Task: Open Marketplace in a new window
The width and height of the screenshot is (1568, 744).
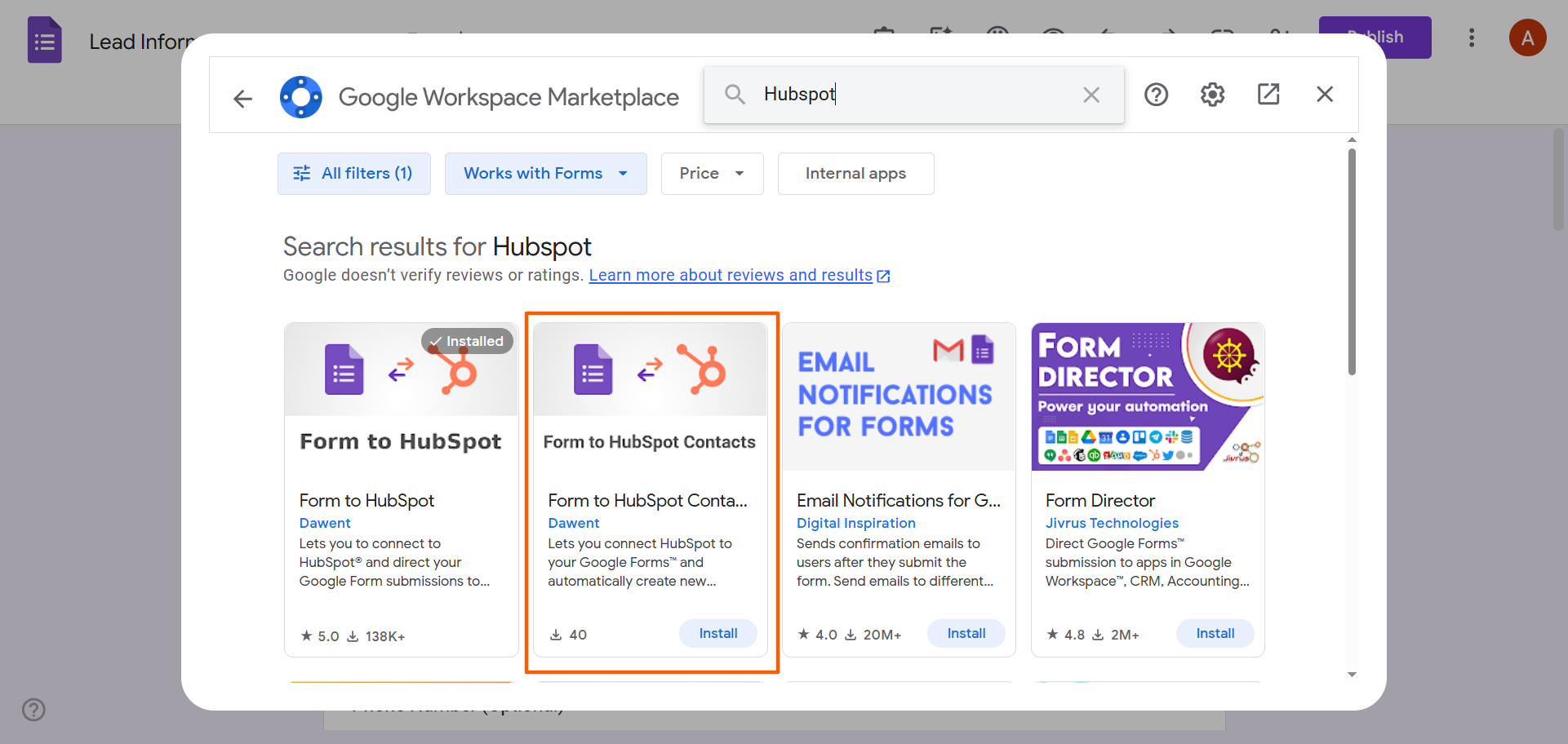Action: (1268, 95)
